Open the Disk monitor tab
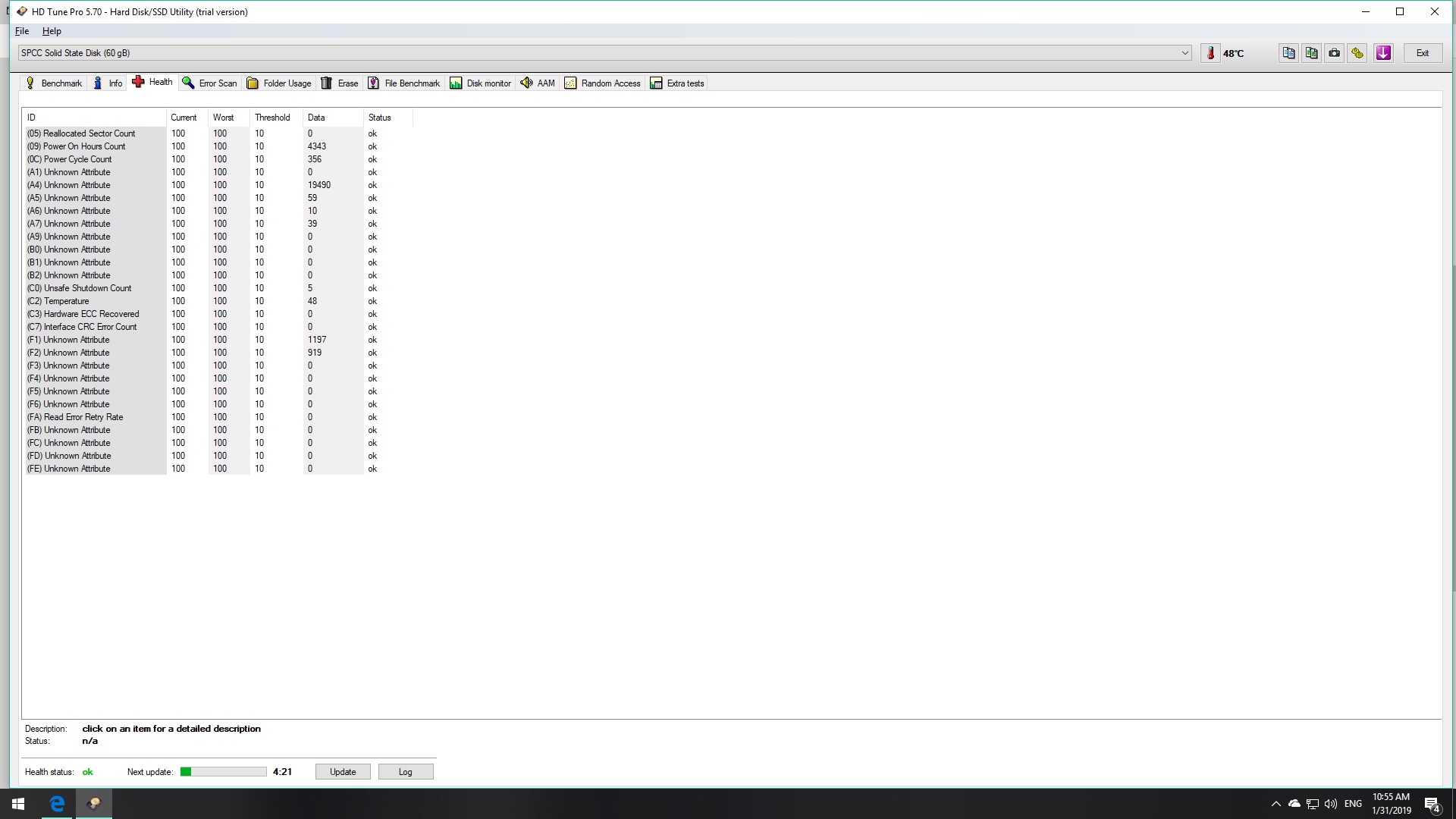Viewport: 1456px width, 819px height. click(481, 83)
